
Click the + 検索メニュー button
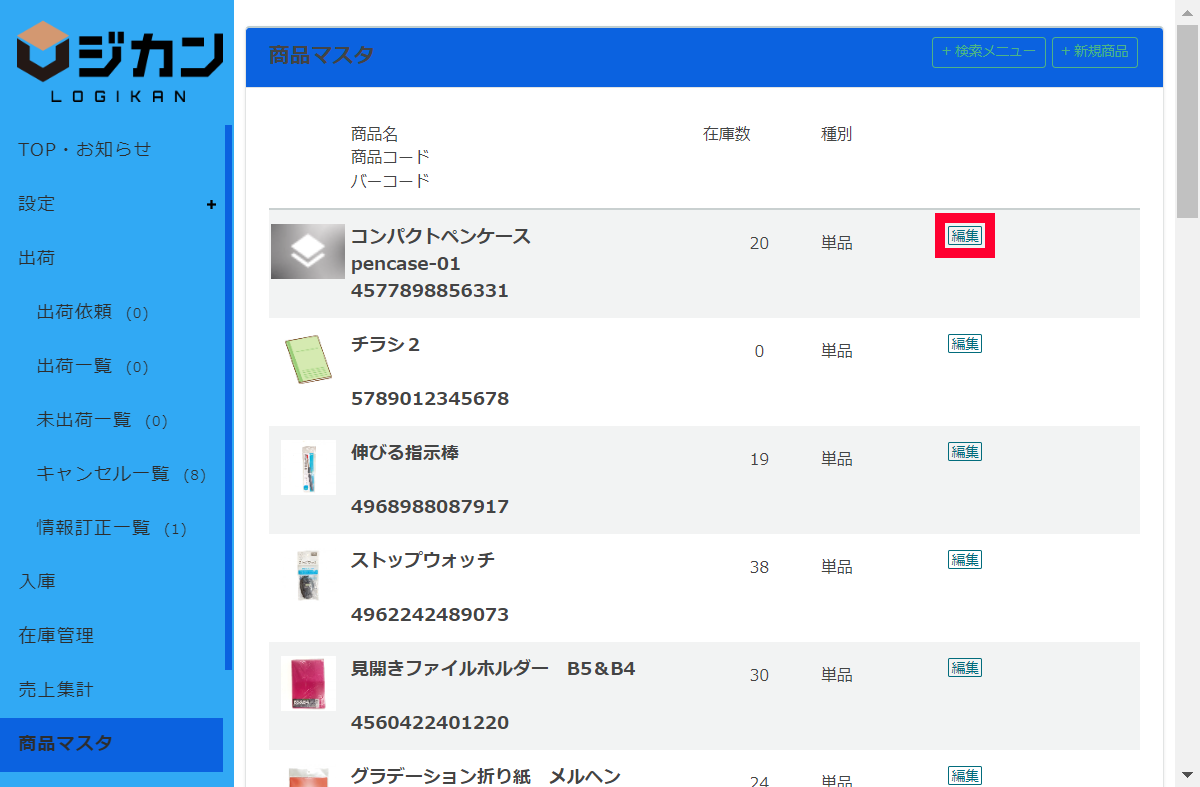point(988,52)
